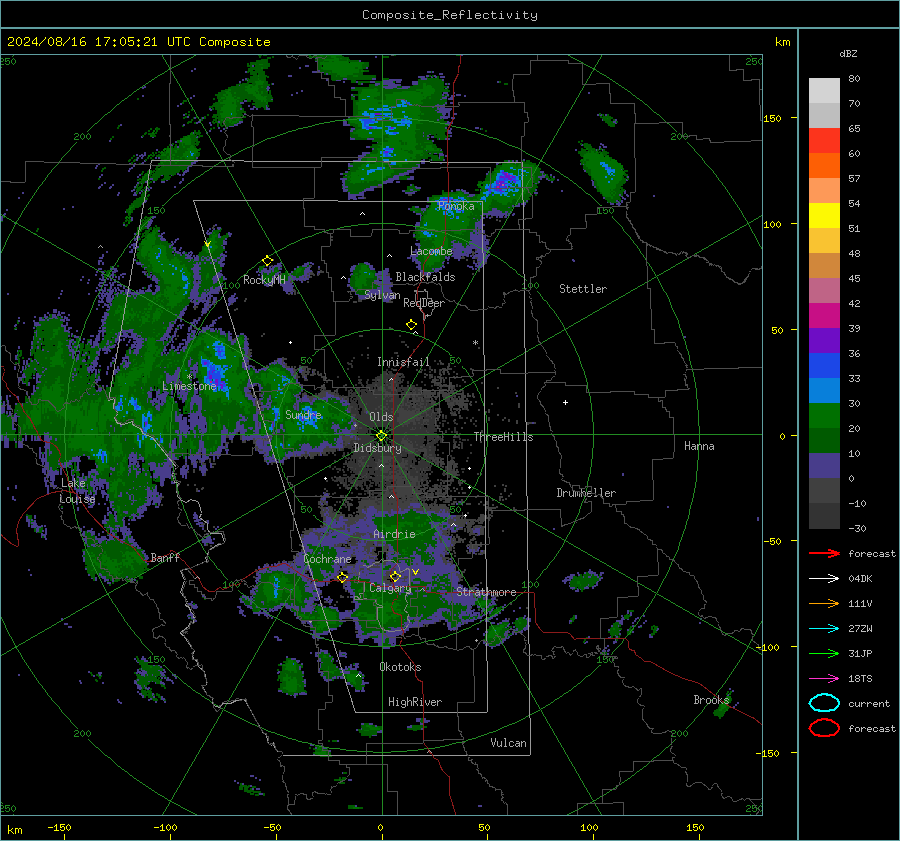Click the RedDeer label

coord(424,303)
